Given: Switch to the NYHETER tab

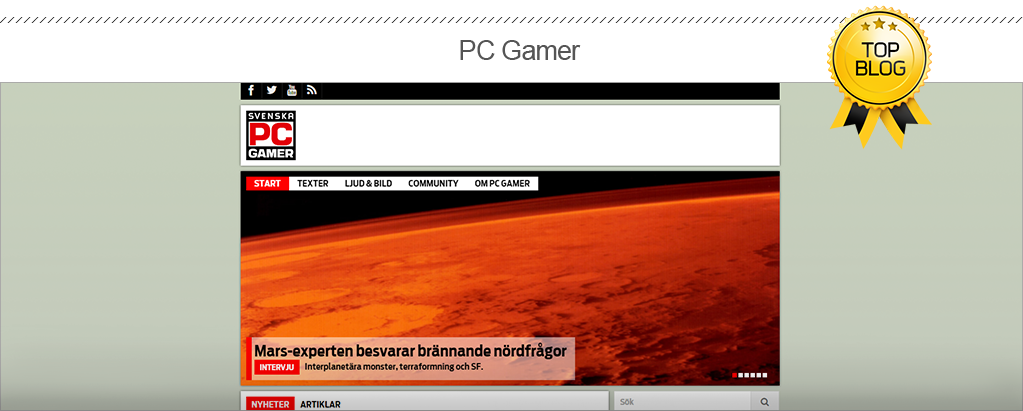Looking at the screenshot, I should coord(270,404).
